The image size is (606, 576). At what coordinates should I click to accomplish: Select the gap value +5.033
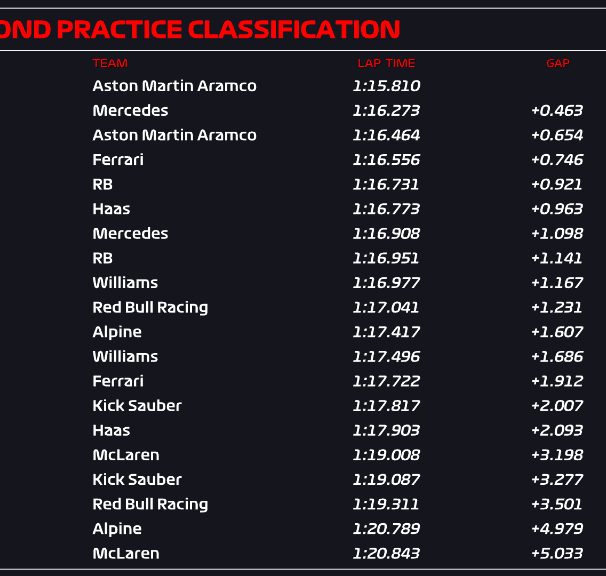[x=557, y=553]
